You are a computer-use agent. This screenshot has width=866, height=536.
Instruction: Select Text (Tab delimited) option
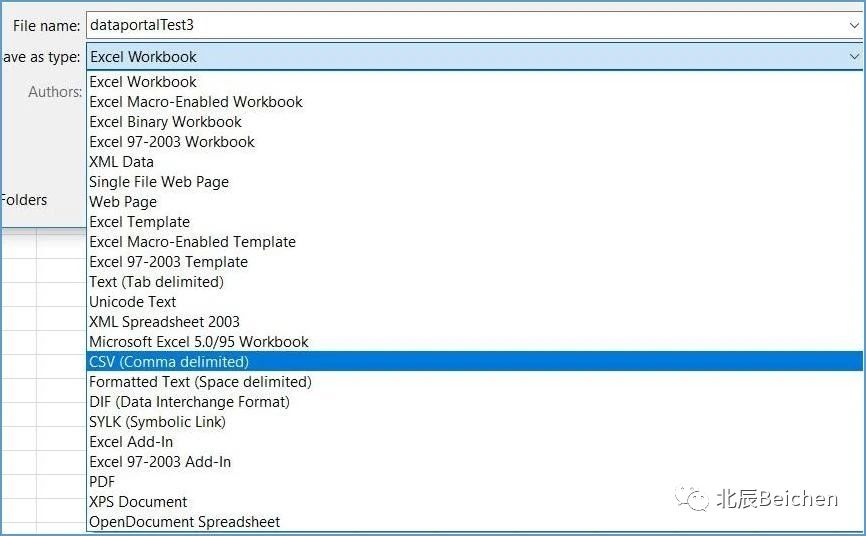(x=156, y=282)
